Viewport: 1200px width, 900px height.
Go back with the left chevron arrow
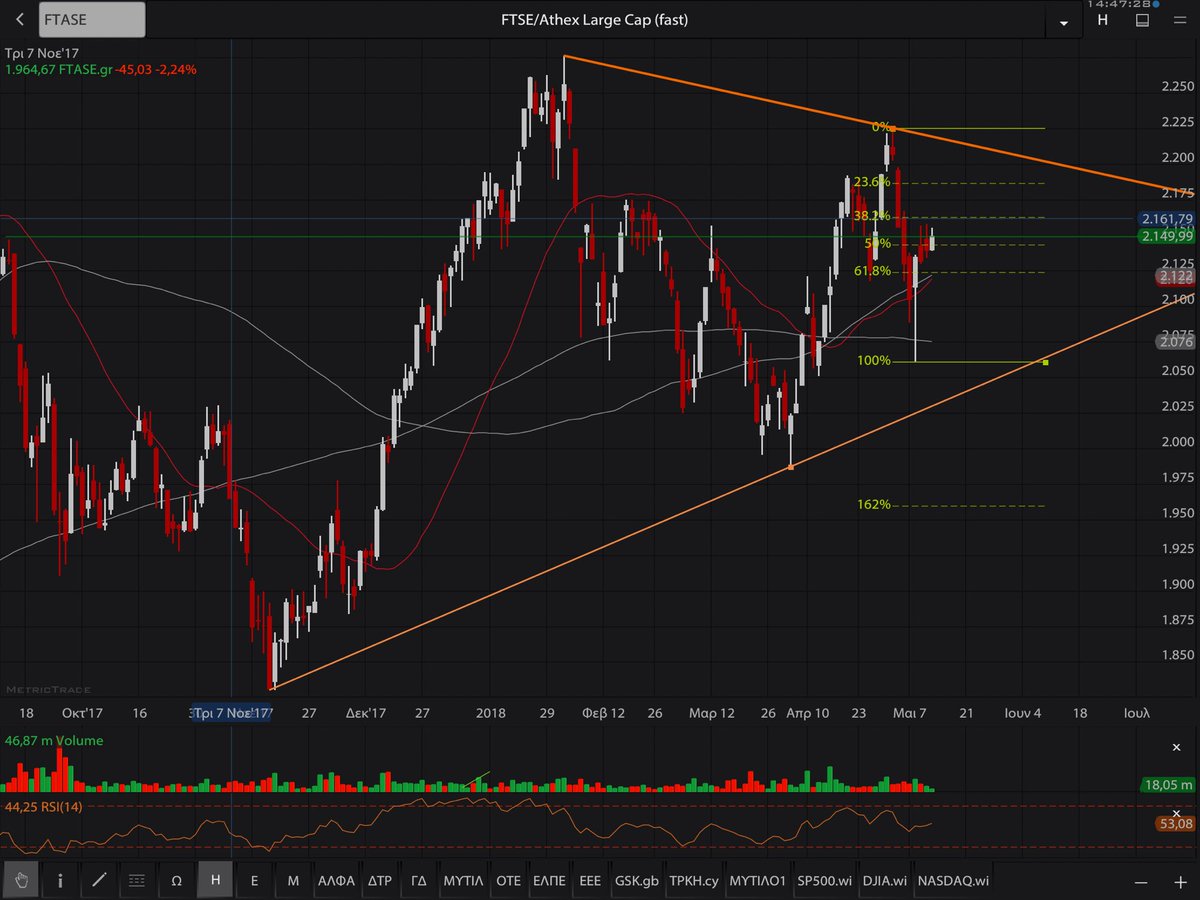19,19
